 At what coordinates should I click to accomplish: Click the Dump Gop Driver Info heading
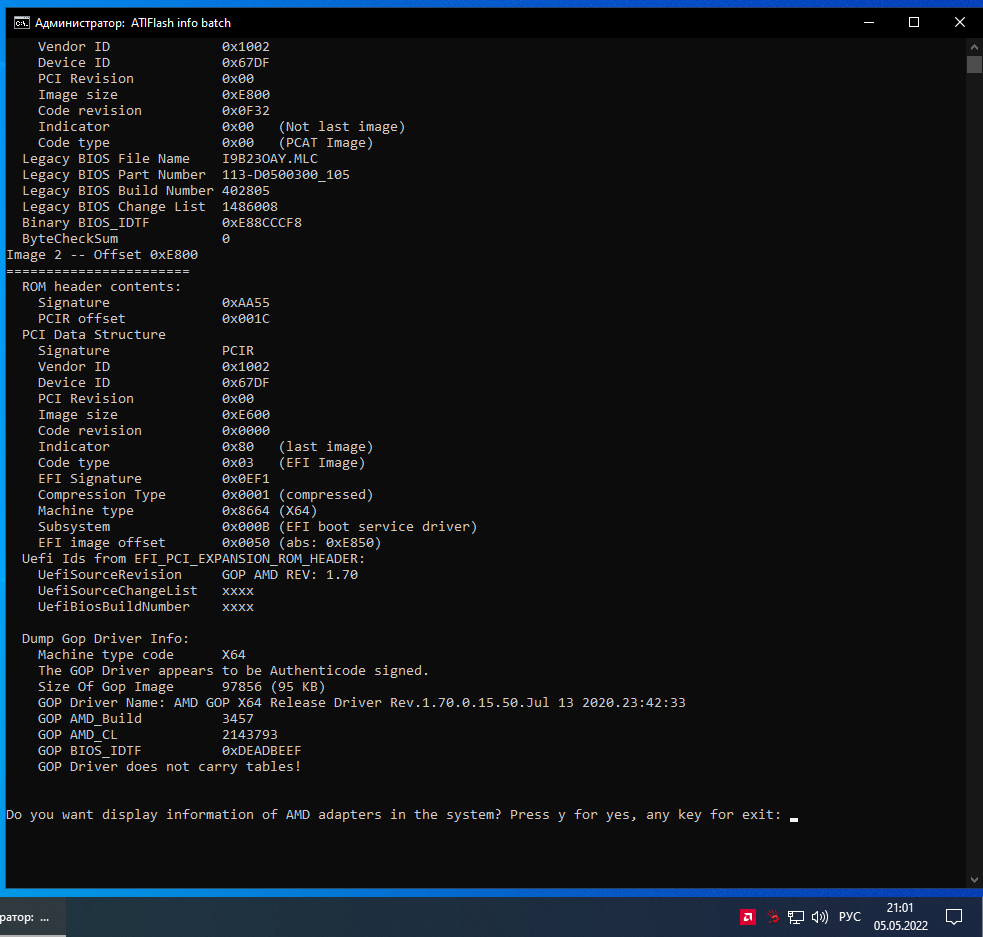coord(105,639)
